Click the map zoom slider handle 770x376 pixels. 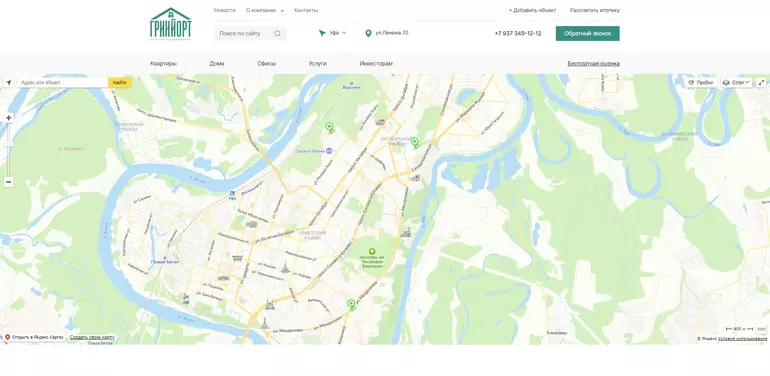point(8,143)
